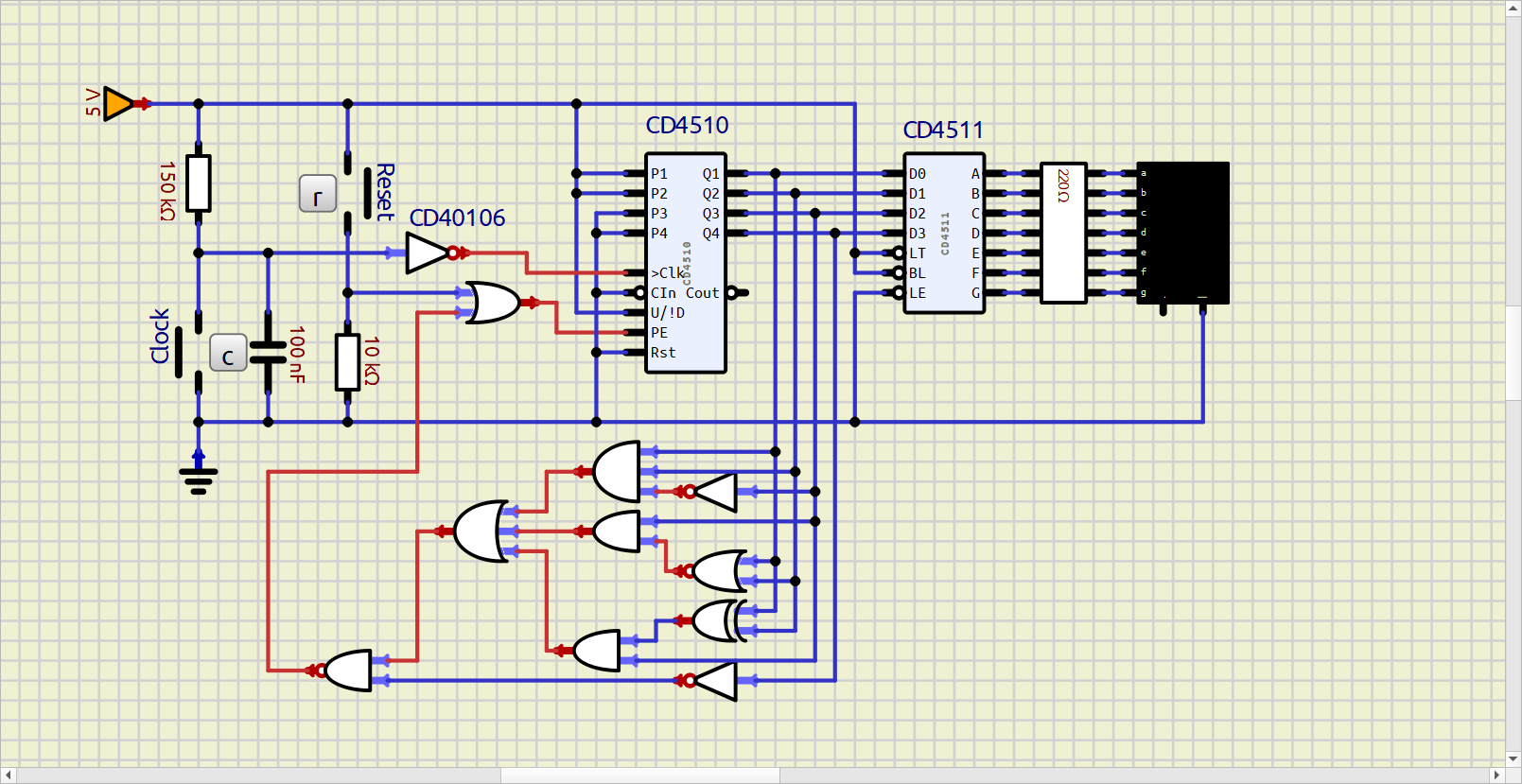Image resolution: width=1522 pixels, height=784 pixels.
Task: Select the ground symbol
Action: click(199, 478)
